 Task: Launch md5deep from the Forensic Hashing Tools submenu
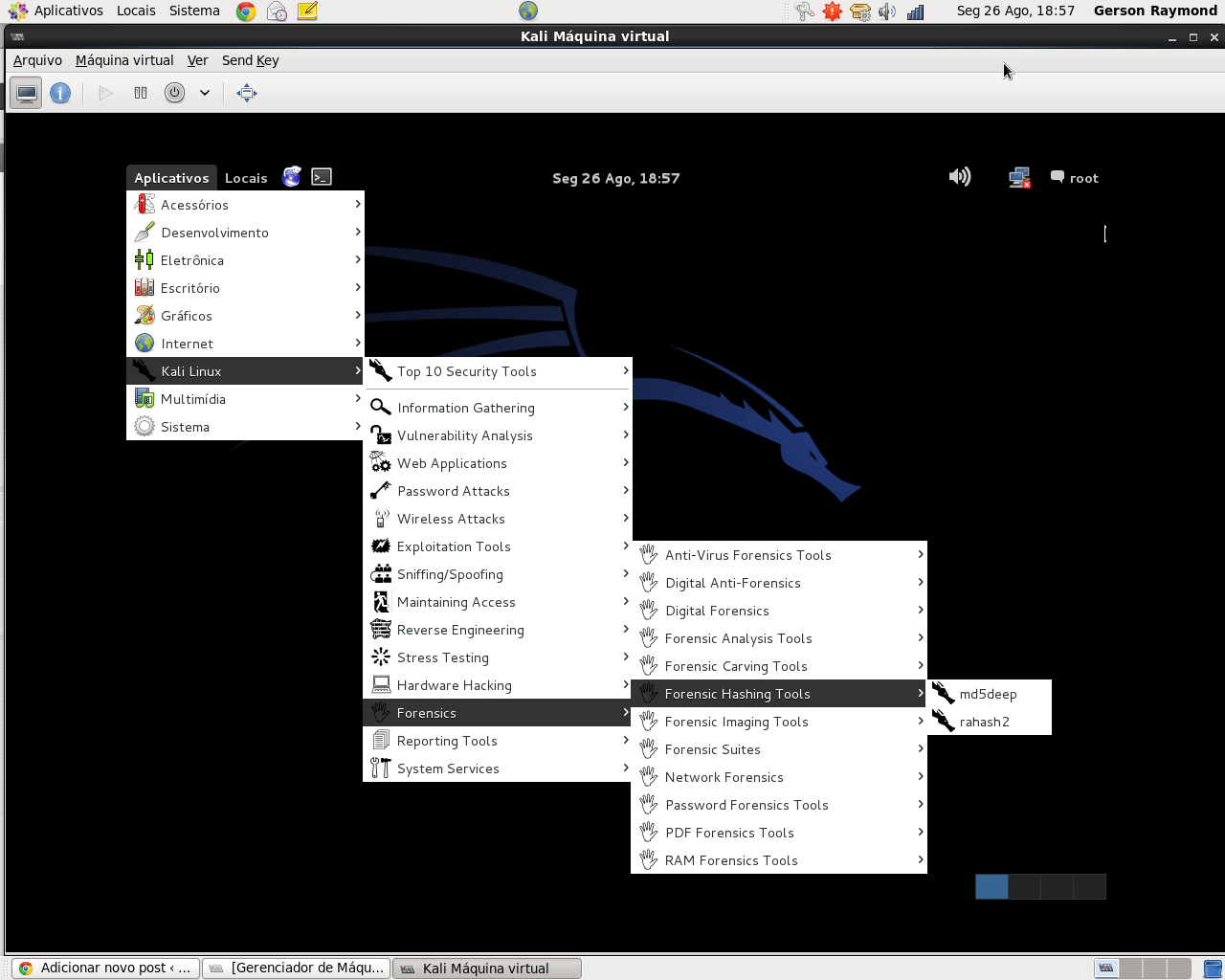[x=989, y=694]
